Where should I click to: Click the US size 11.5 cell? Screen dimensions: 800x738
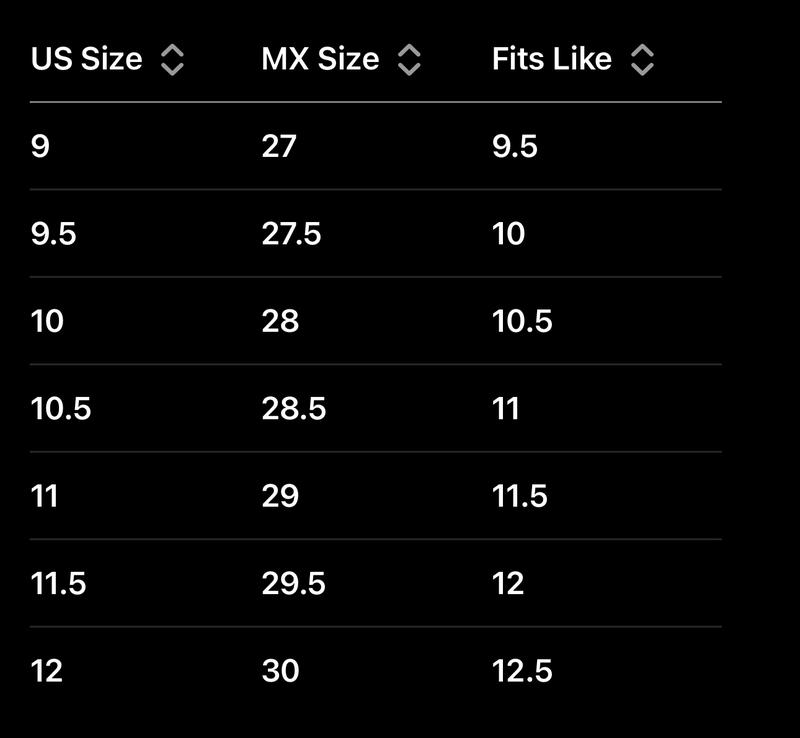tap(59, 583)
